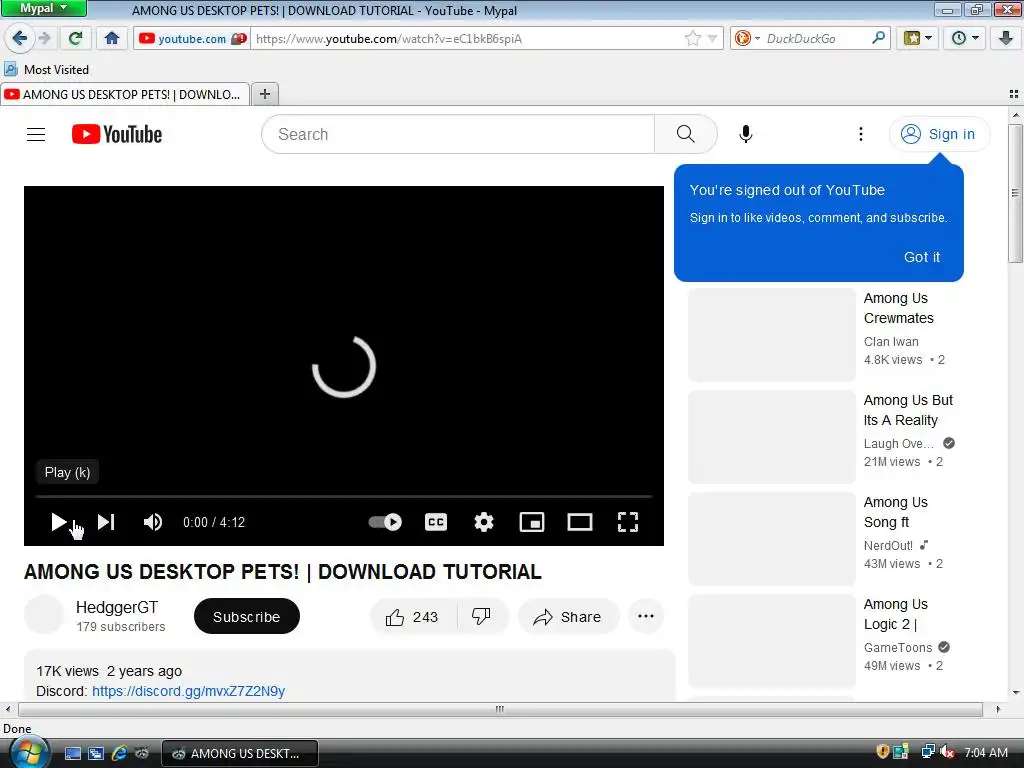Open the Most Visited bookmarks folder
Screen dimensions: 1024x768
[47, 69]
